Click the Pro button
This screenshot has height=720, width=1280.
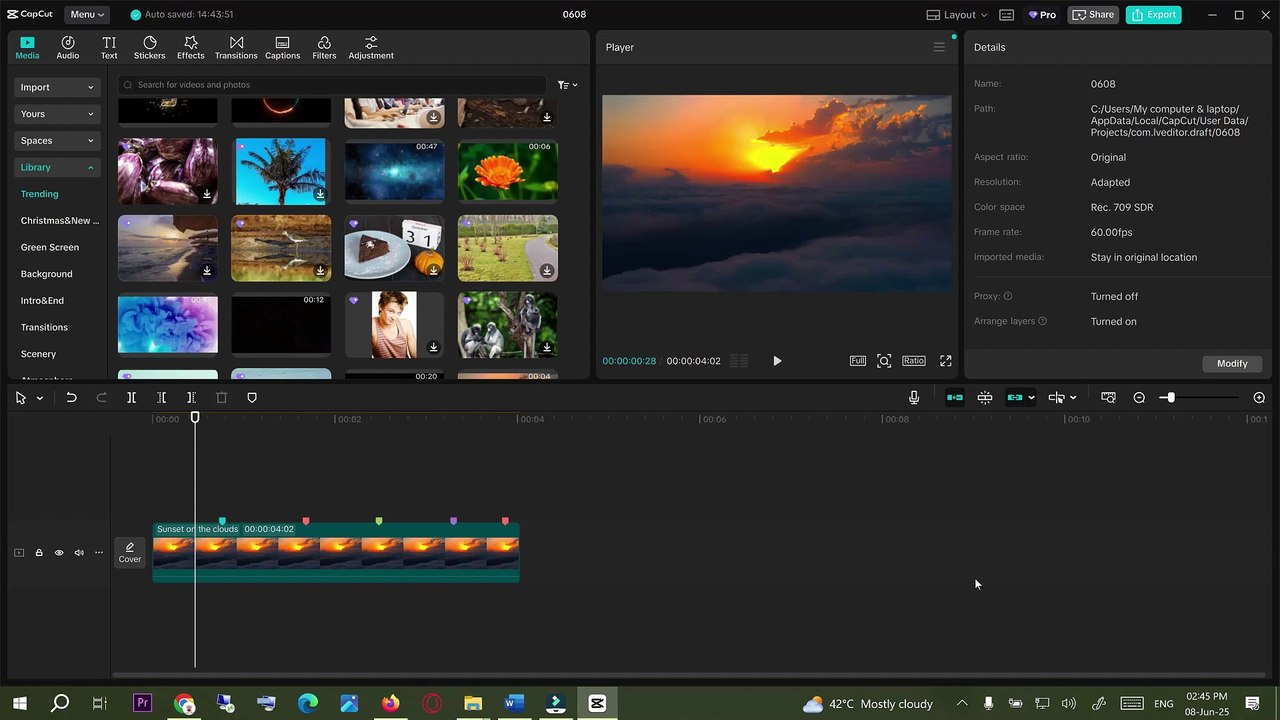tap(1042, 15)
